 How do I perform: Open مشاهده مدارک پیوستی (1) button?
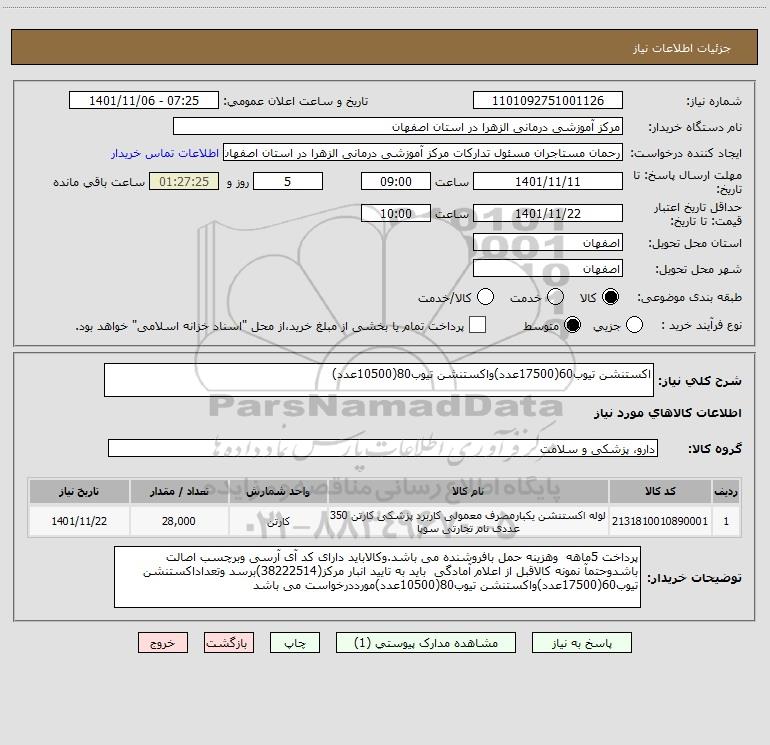pyautogui.click(x=426, y=643)
